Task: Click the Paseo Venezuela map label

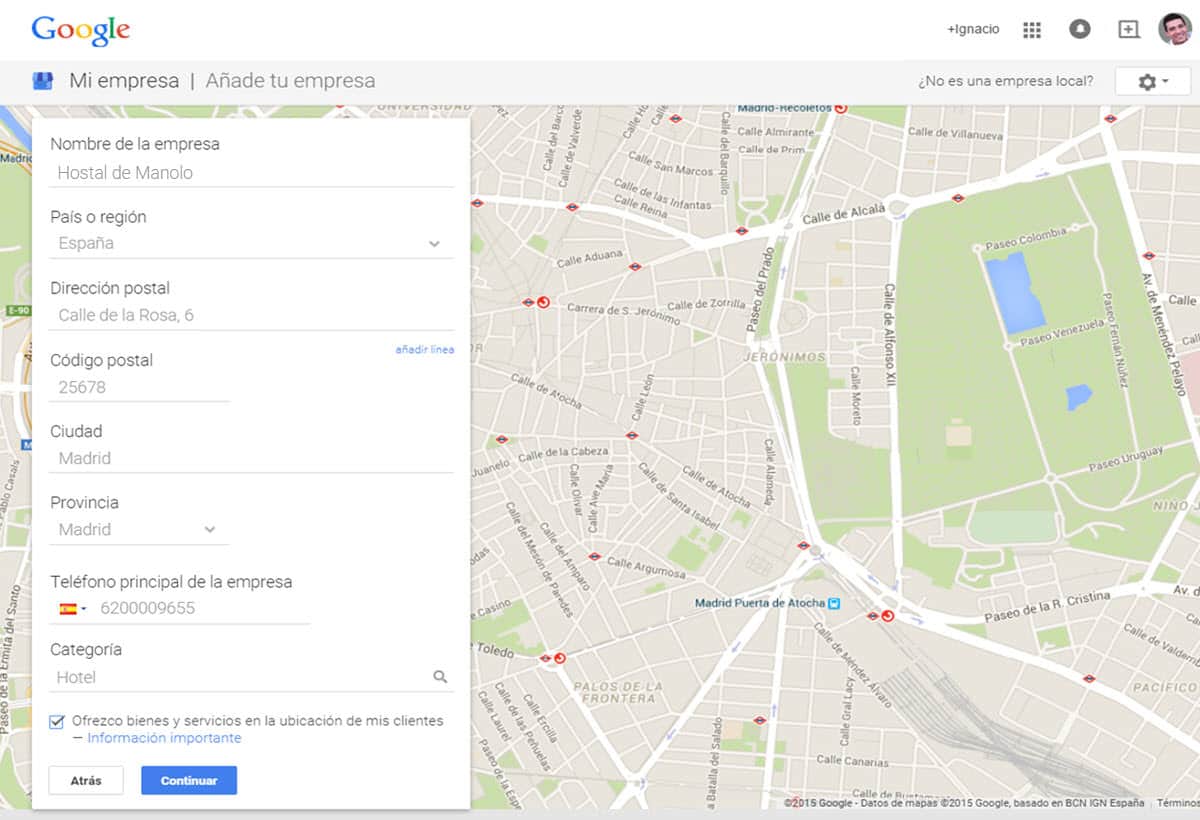Action: (1061, 335)
